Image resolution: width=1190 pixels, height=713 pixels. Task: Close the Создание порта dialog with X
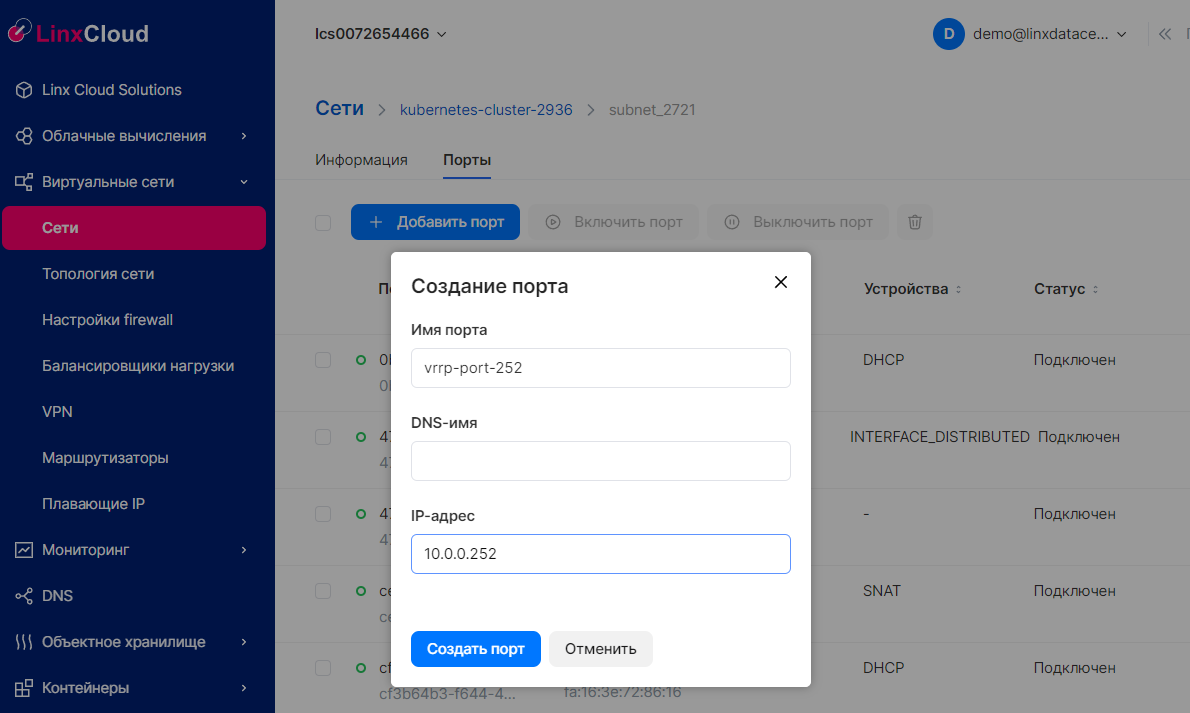tap(781, 282)
